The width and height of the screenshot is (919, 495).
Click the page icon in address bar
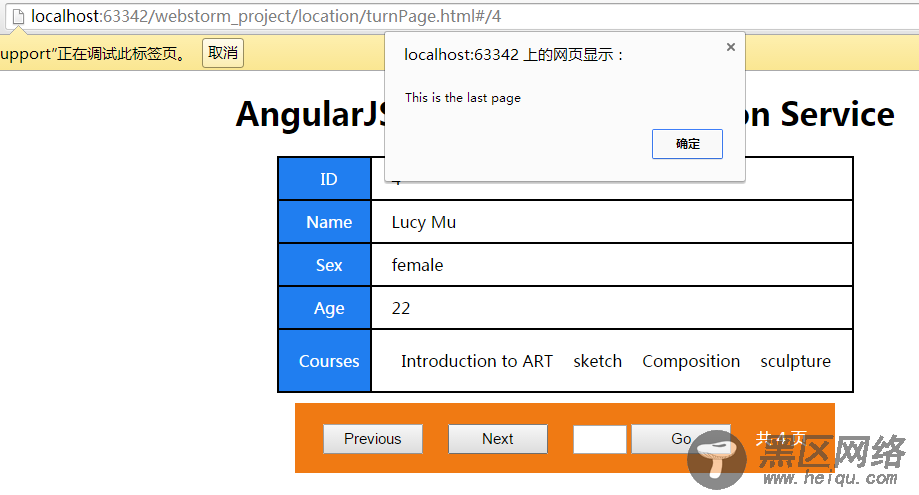(x=18, y=16)
